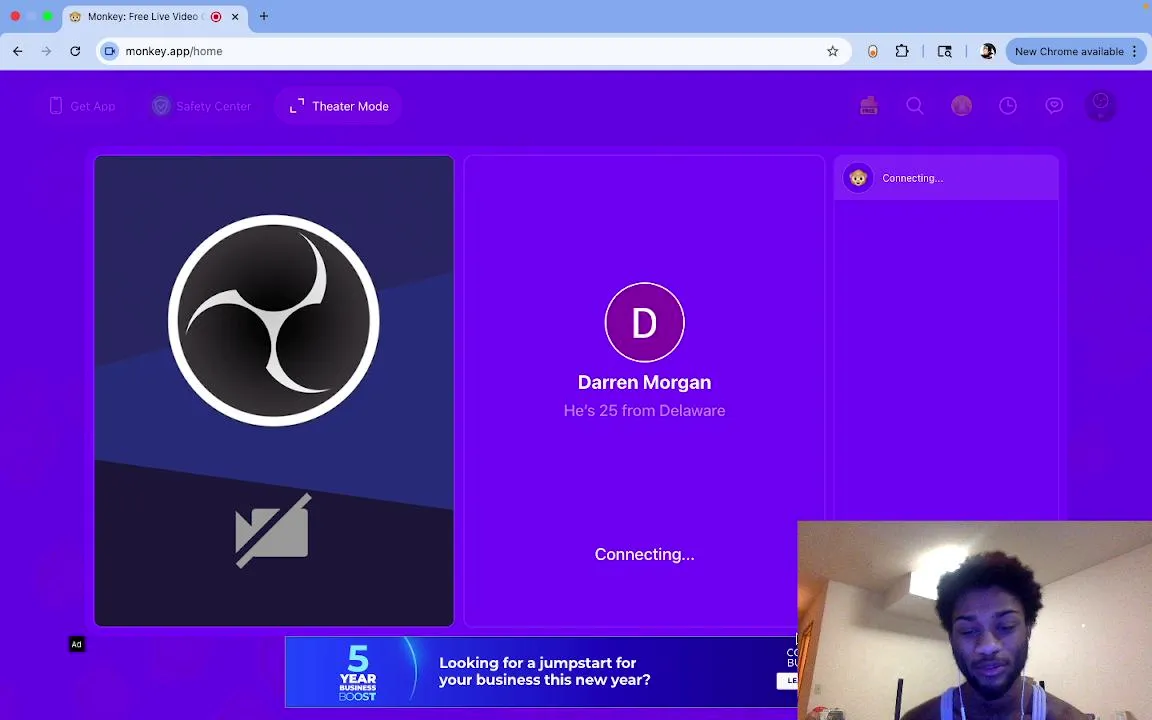Open the history clock icon

[1008, 106]
